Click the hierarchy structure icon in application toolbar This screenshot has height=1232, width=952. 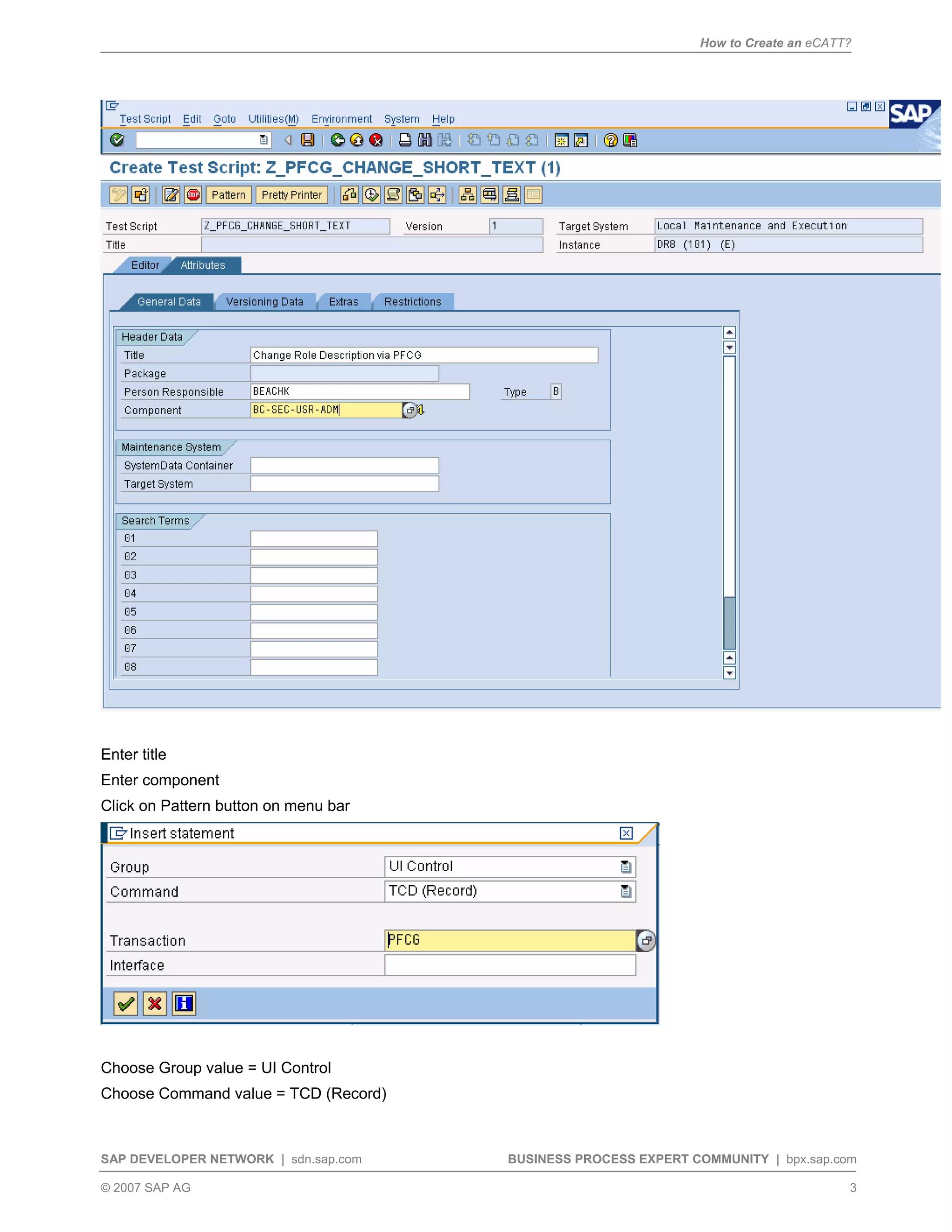coord(468,195)
